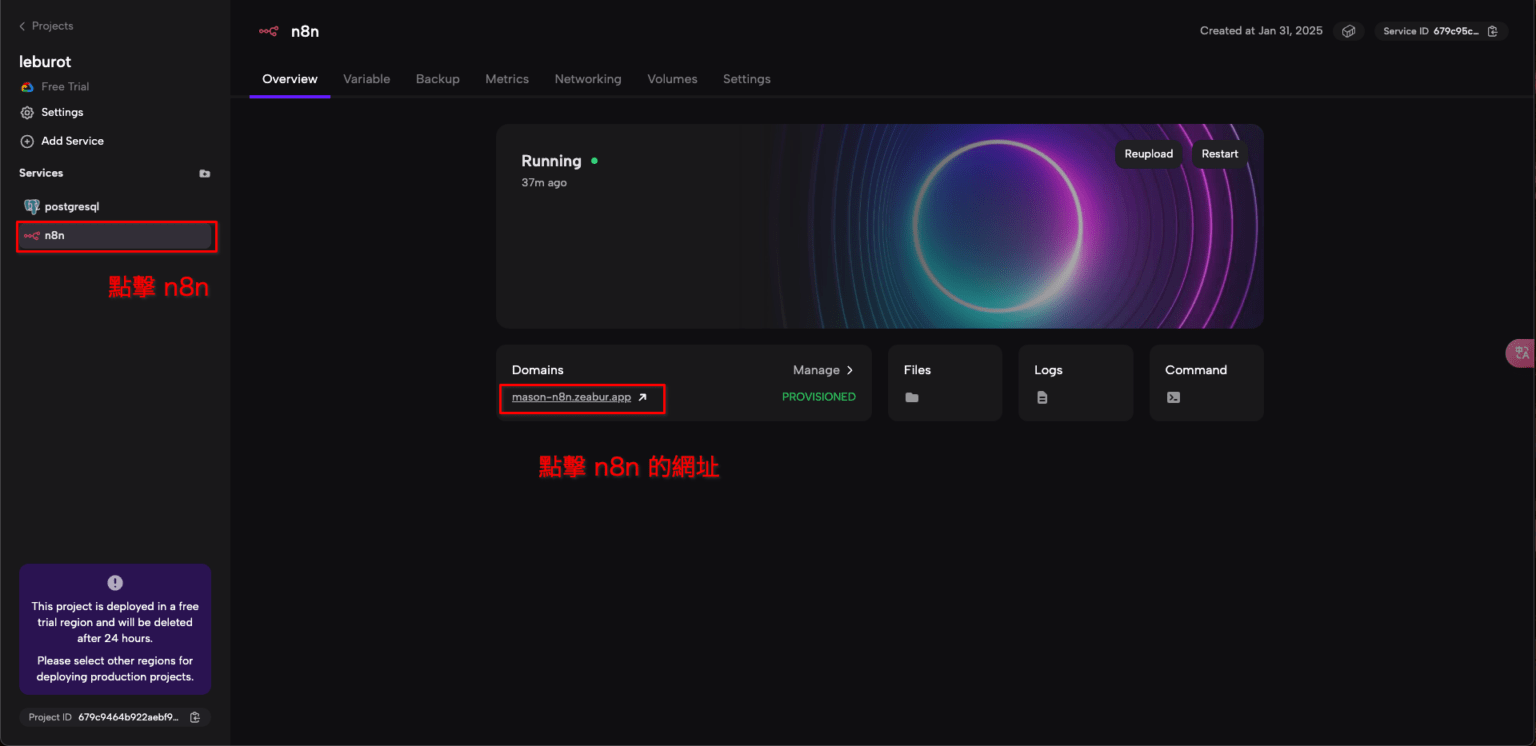The width and height of the screenshot is (1536, 746).
Task: Copy the Service ID
Action: (1493, 31)
